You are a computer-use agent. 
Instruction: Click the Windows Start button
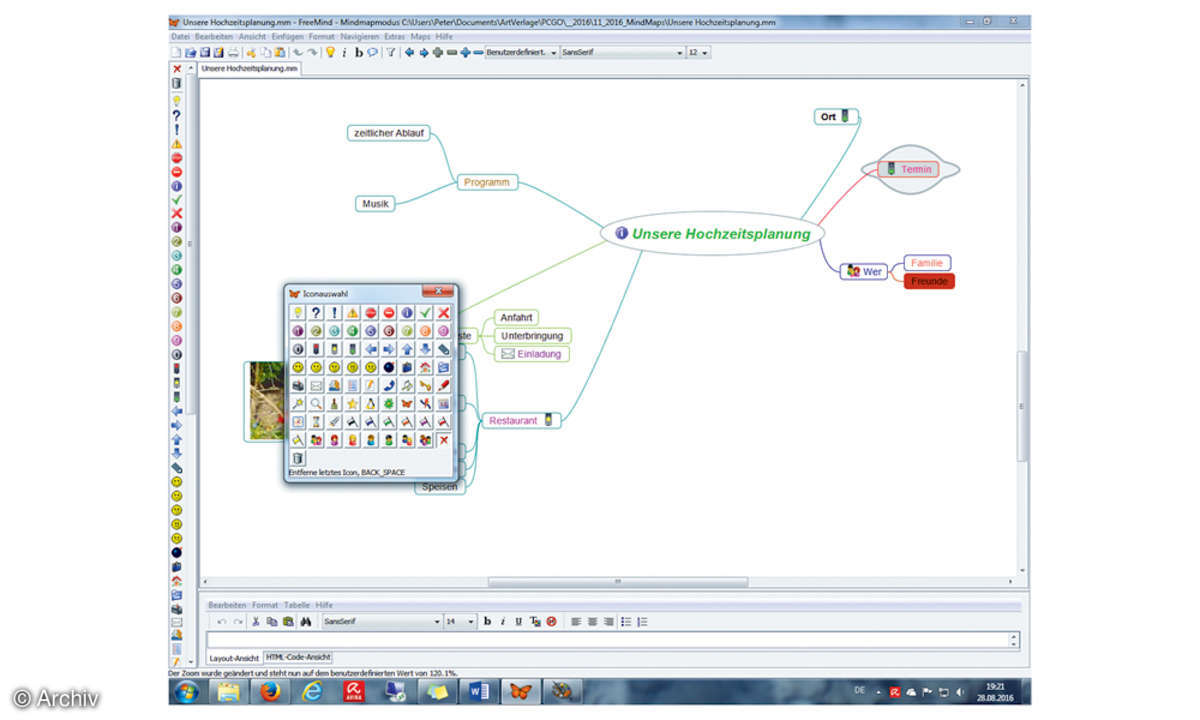point(186,691)
